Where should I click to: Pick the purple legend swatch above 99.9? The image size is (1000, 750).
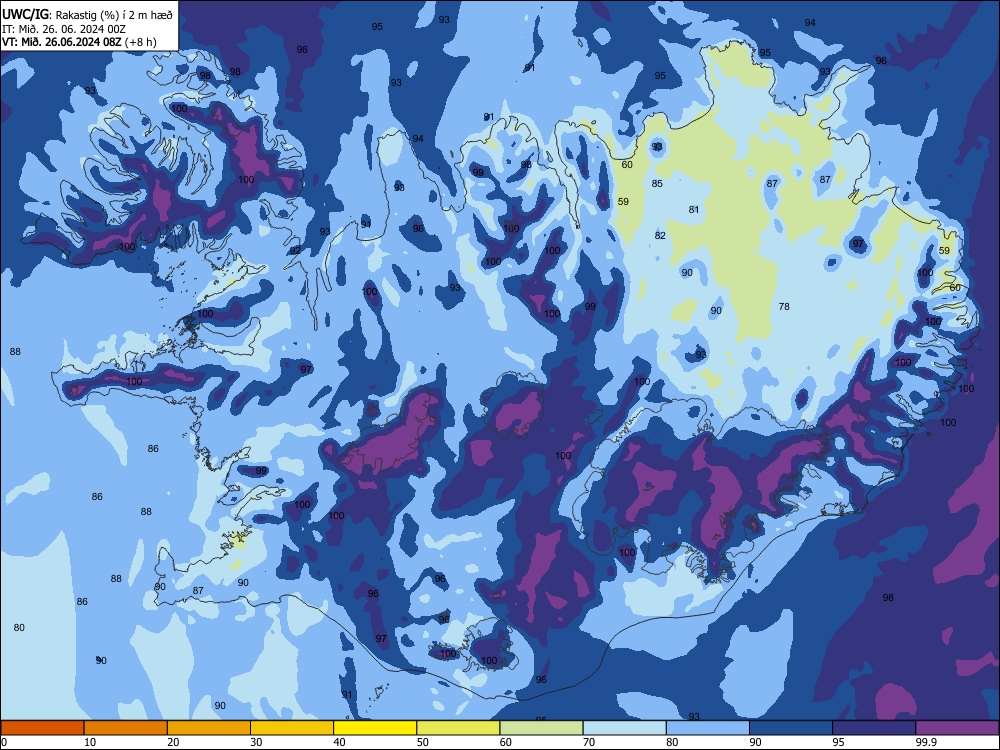957,728
